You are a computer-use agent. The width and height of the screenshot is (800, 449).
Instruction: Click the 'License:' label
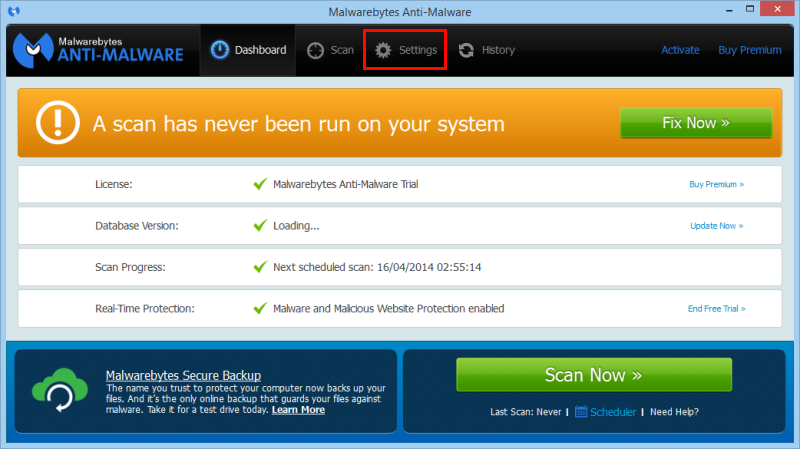point(113,184)
